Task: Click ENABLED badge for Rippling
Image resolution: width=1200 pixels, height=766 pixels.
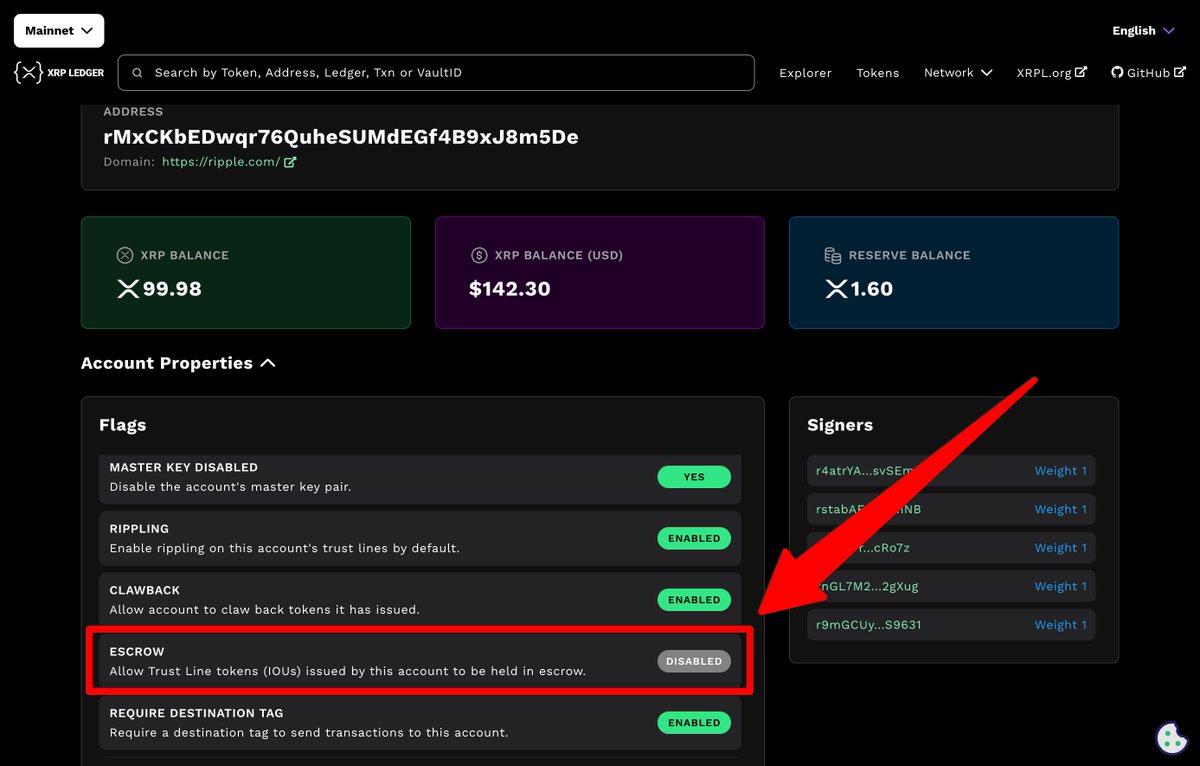Action: [694, 538]
